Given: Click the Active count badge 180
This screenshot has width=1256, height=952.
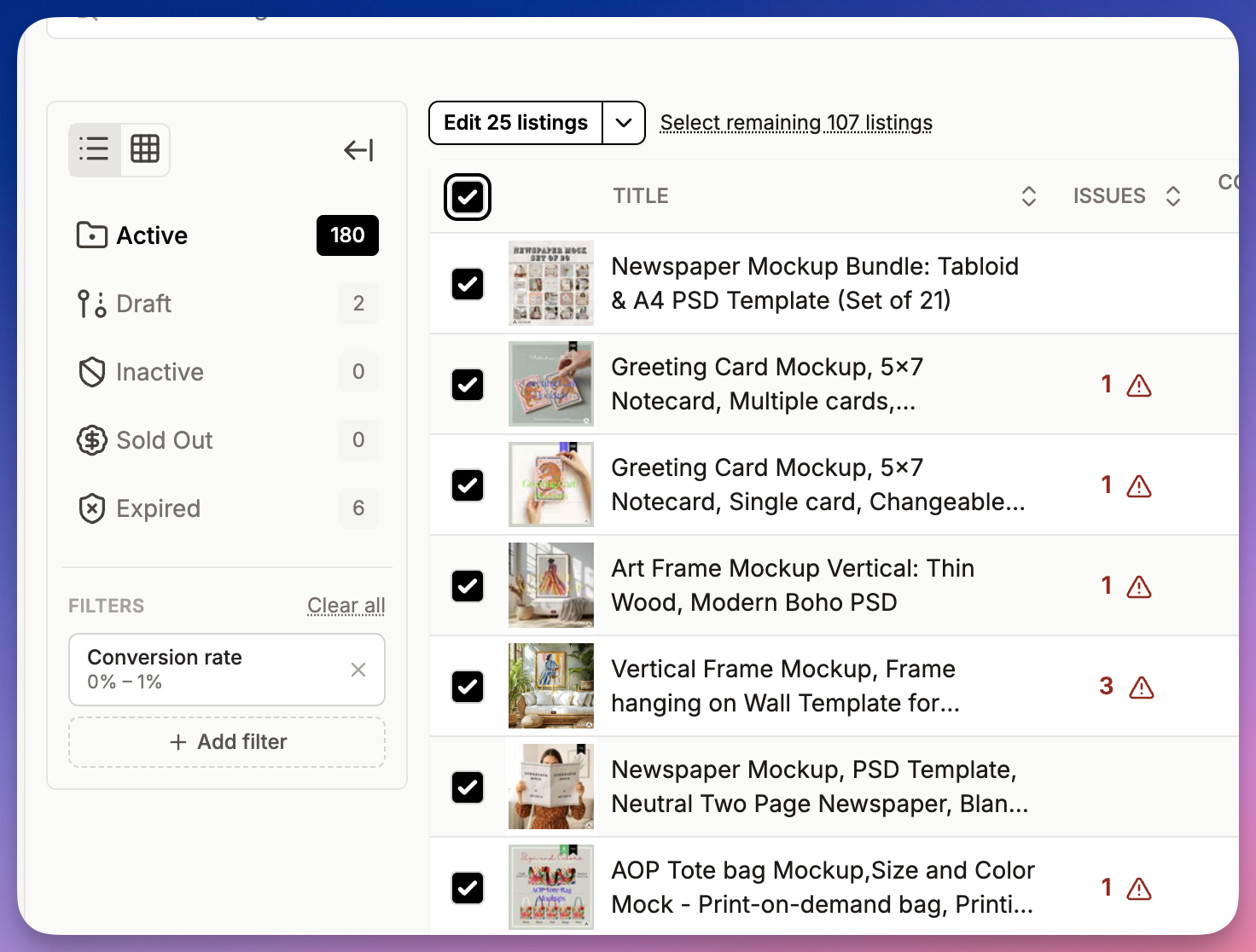Looking at the screenshot, I should [347, 235].
